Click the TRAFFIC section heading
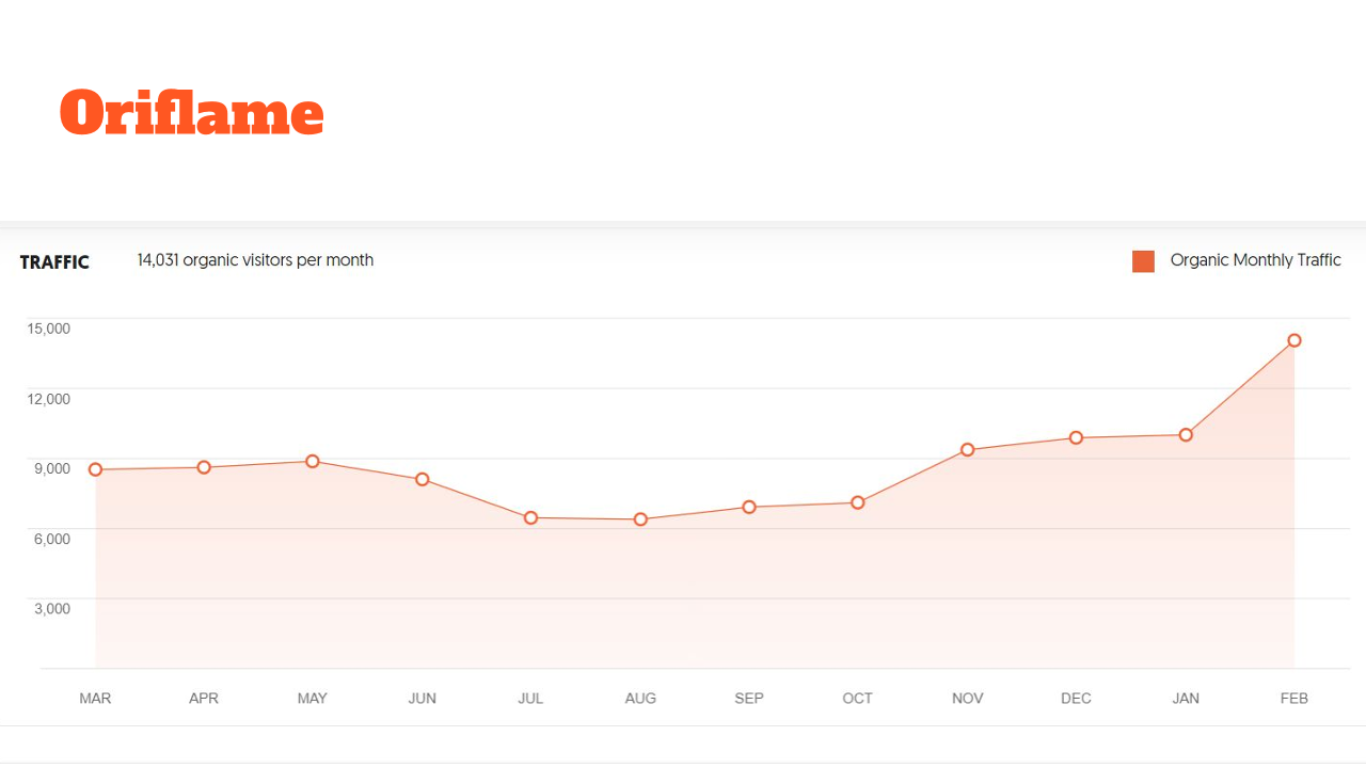The image size is (1366, 768). pyautogui.click(x=55, y=262)
